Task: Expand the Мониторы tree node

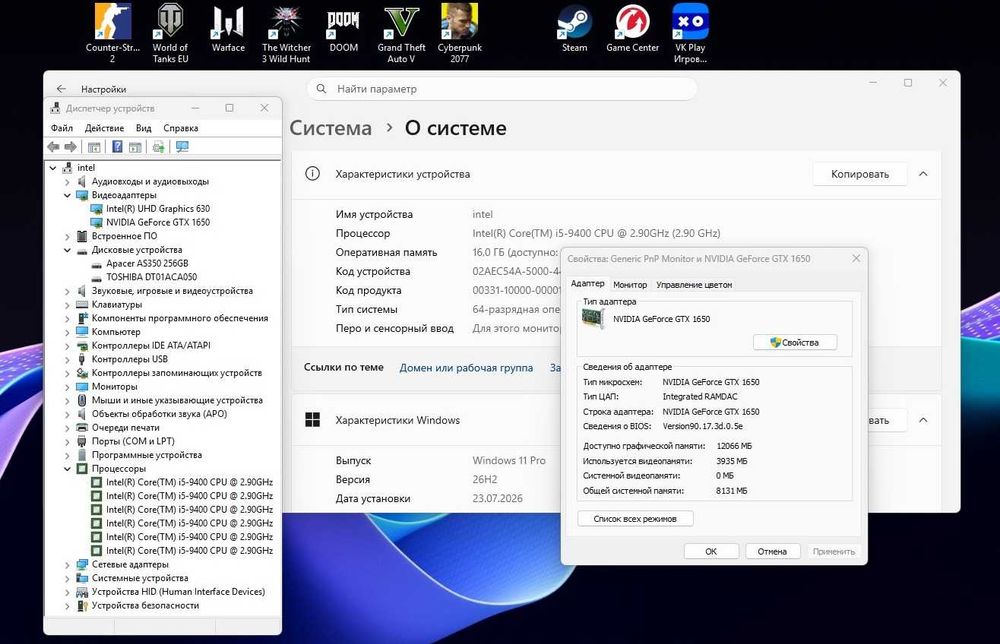Action: [x=67, y=386]
